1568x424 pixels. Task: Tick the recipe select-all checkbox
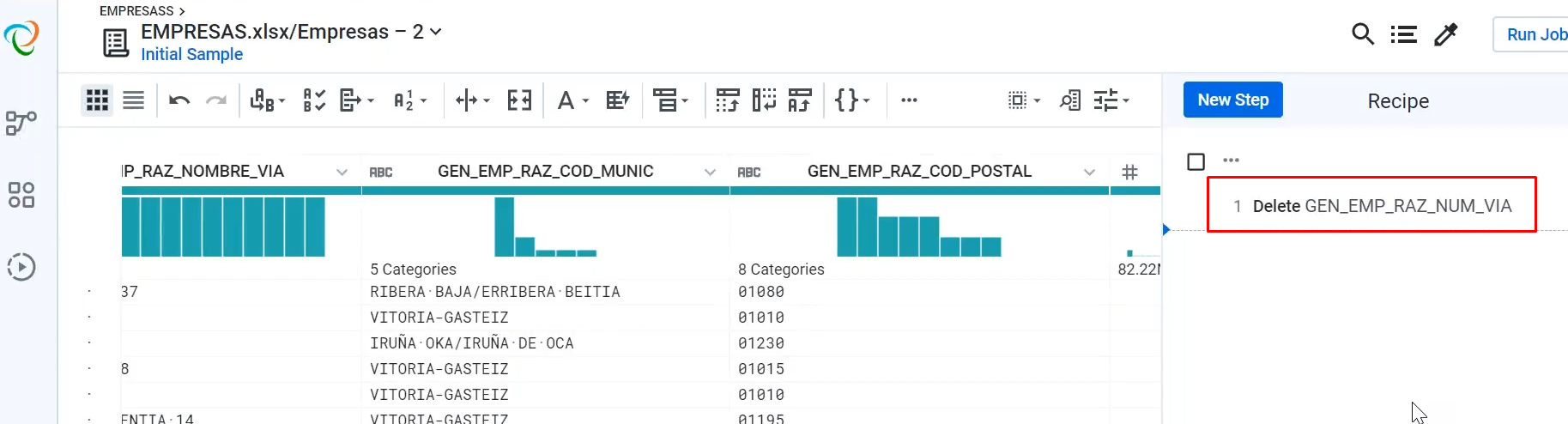coord(1196,161)
